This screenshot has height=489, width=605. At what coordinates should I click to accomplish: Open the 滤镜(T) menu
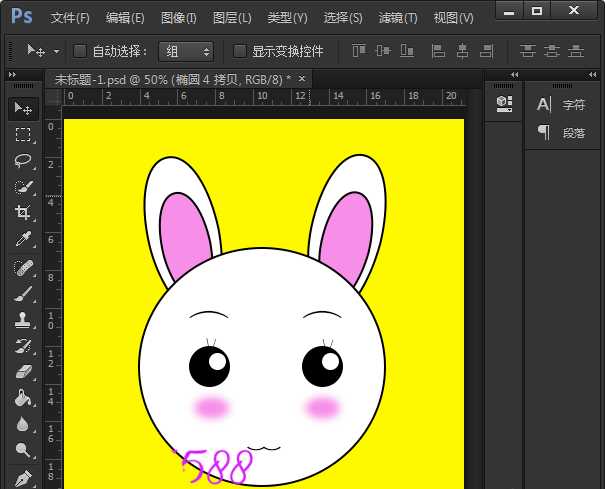coord(398,18)
